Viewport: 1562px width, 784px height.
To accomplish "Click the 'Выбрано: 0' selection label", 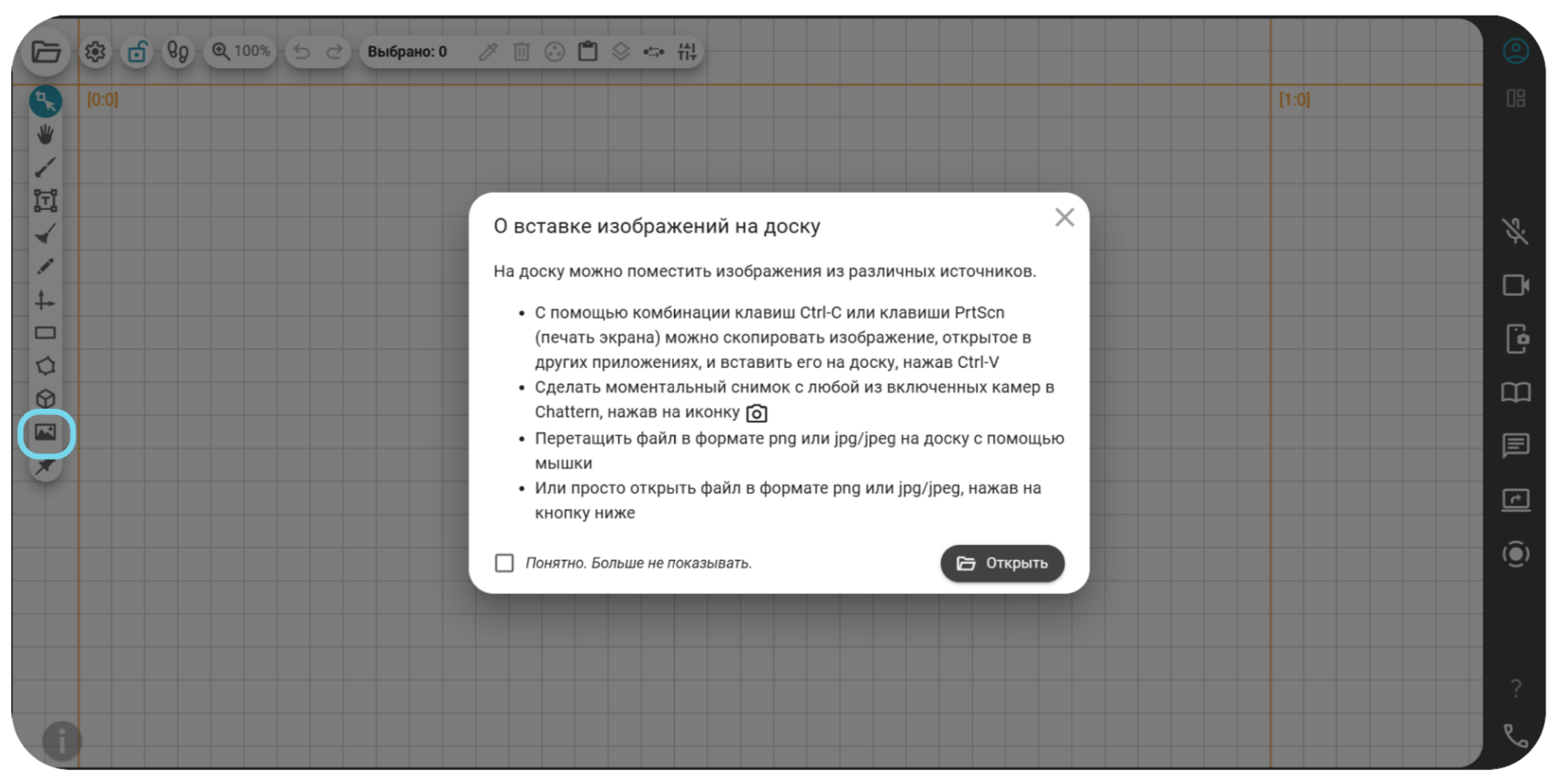I will 407,52.
